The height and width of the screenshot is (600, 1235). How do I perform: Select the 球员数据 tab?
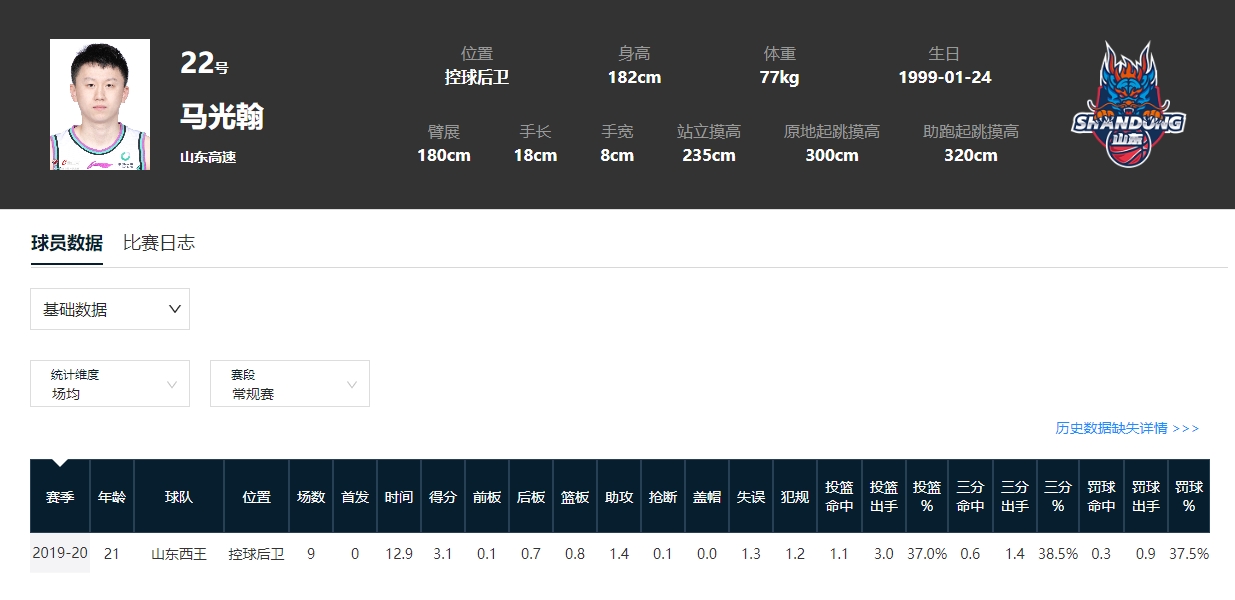(67, 243)
